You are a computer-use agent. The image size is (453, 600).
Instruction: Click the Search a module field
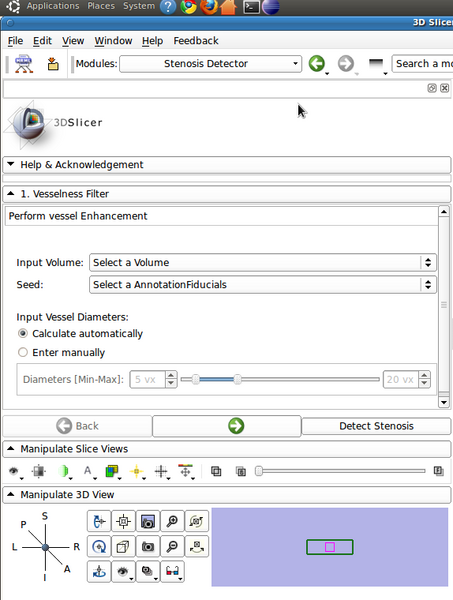pyautogui.click(x=422, y=64)
